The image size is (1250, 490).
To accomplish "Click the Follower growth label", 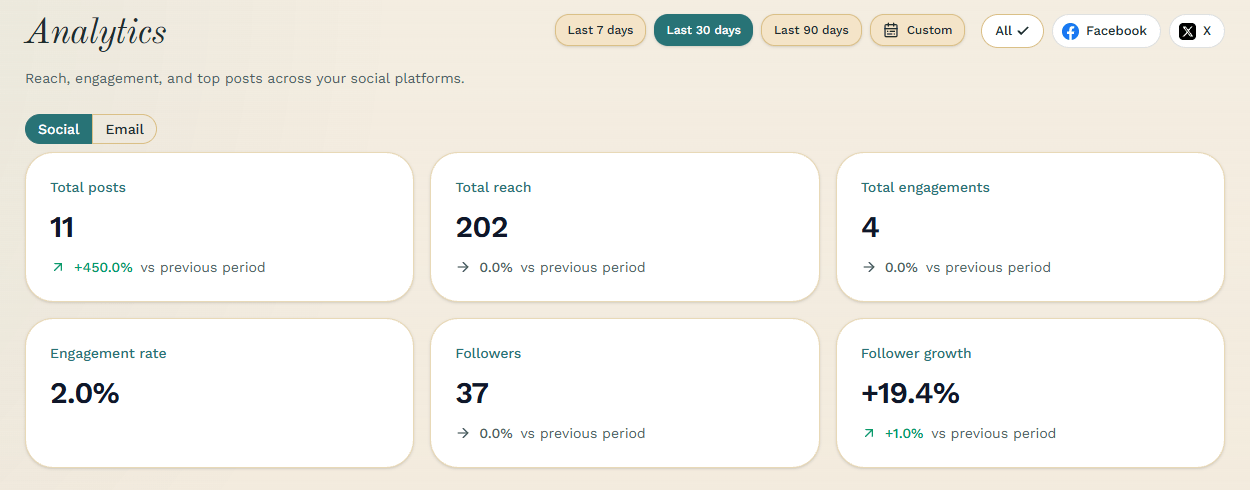I will tap(916, 353).
